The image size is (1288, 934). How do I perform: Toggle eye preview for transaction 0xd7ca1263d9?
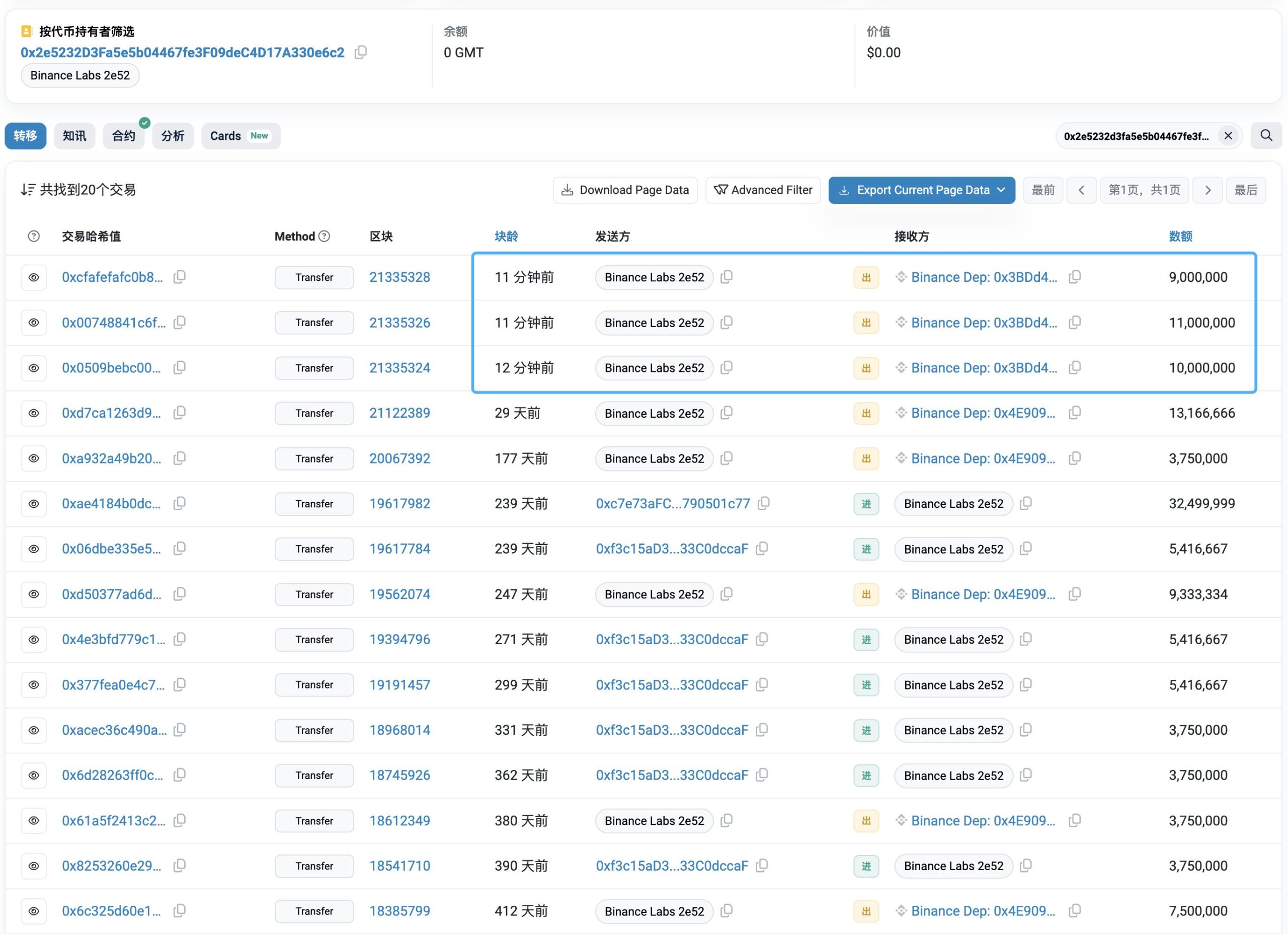34,413
